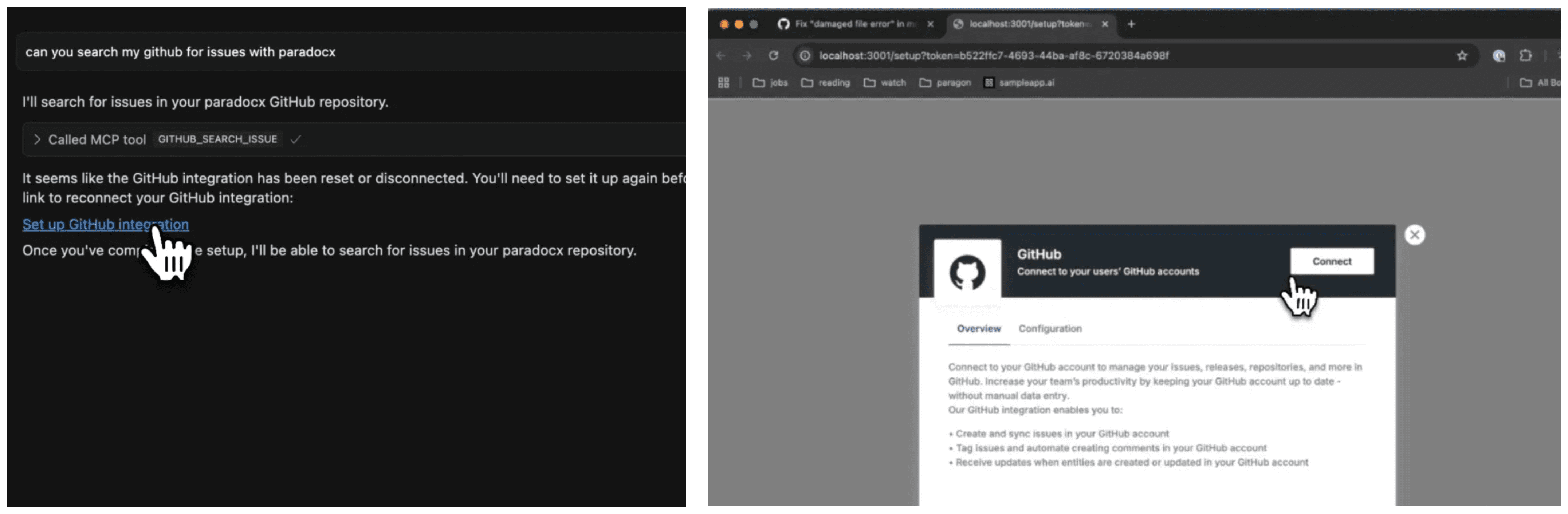The height and width of the screenshot is (514, 1568).
Task: Expand the Called MCP tool chevron
Action: click(x=37, y=139)
